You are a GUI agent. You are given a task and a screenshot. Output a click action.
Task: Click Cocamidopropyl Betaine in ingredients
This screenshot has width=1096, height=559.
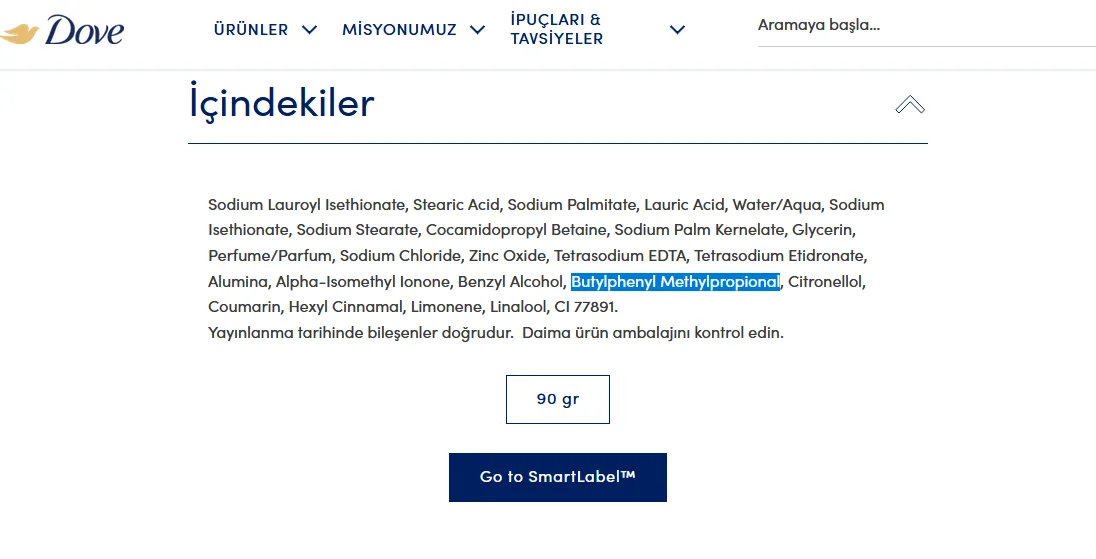516,230
